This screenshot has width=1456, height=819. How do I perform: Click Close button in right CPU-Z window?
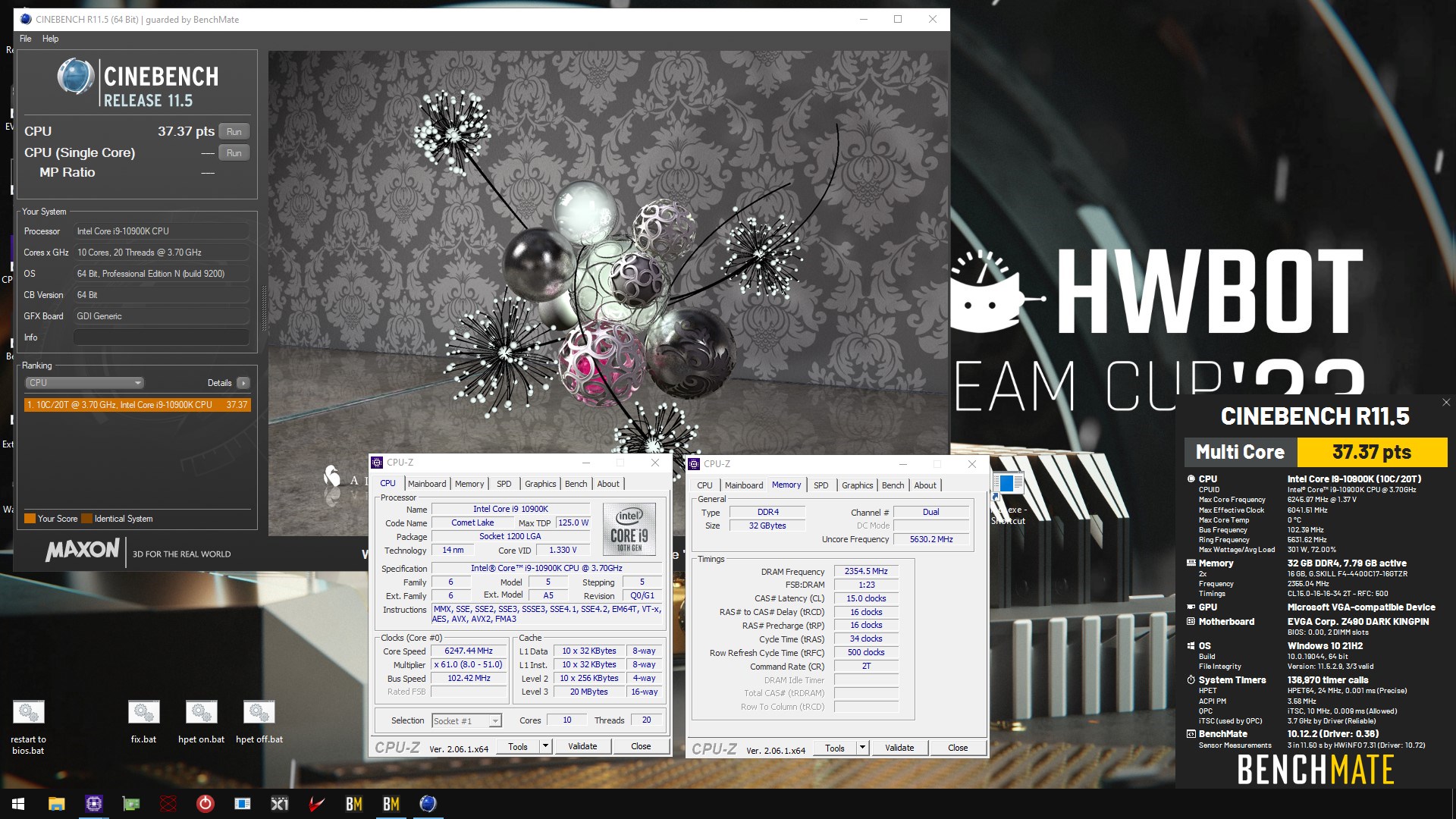click(x=958, y=748)
